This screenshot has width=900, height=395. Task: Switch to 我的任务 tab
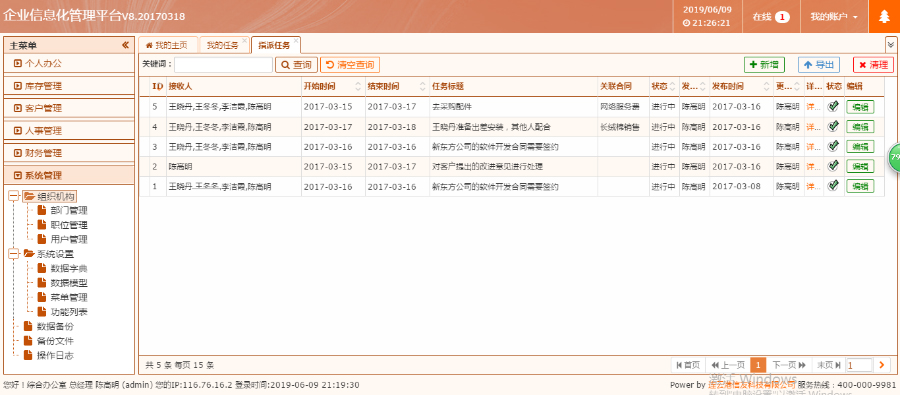(223, 45)
